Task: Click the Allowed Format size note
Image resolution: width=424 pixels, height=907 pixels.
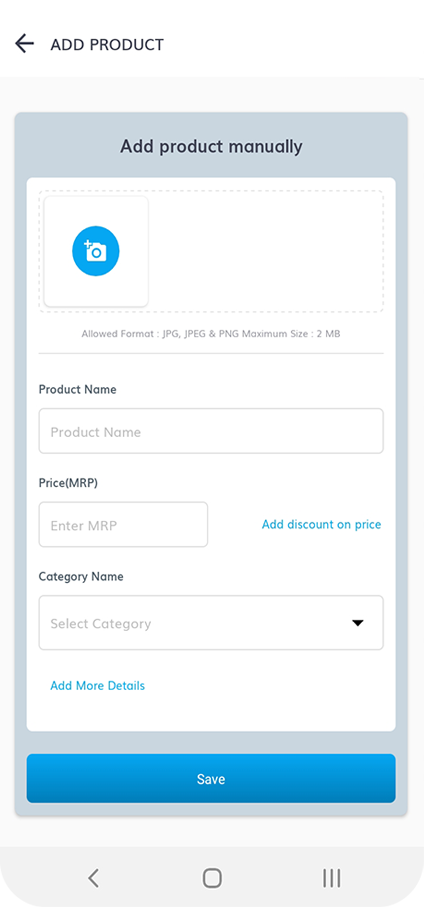Action: [211, 334]
